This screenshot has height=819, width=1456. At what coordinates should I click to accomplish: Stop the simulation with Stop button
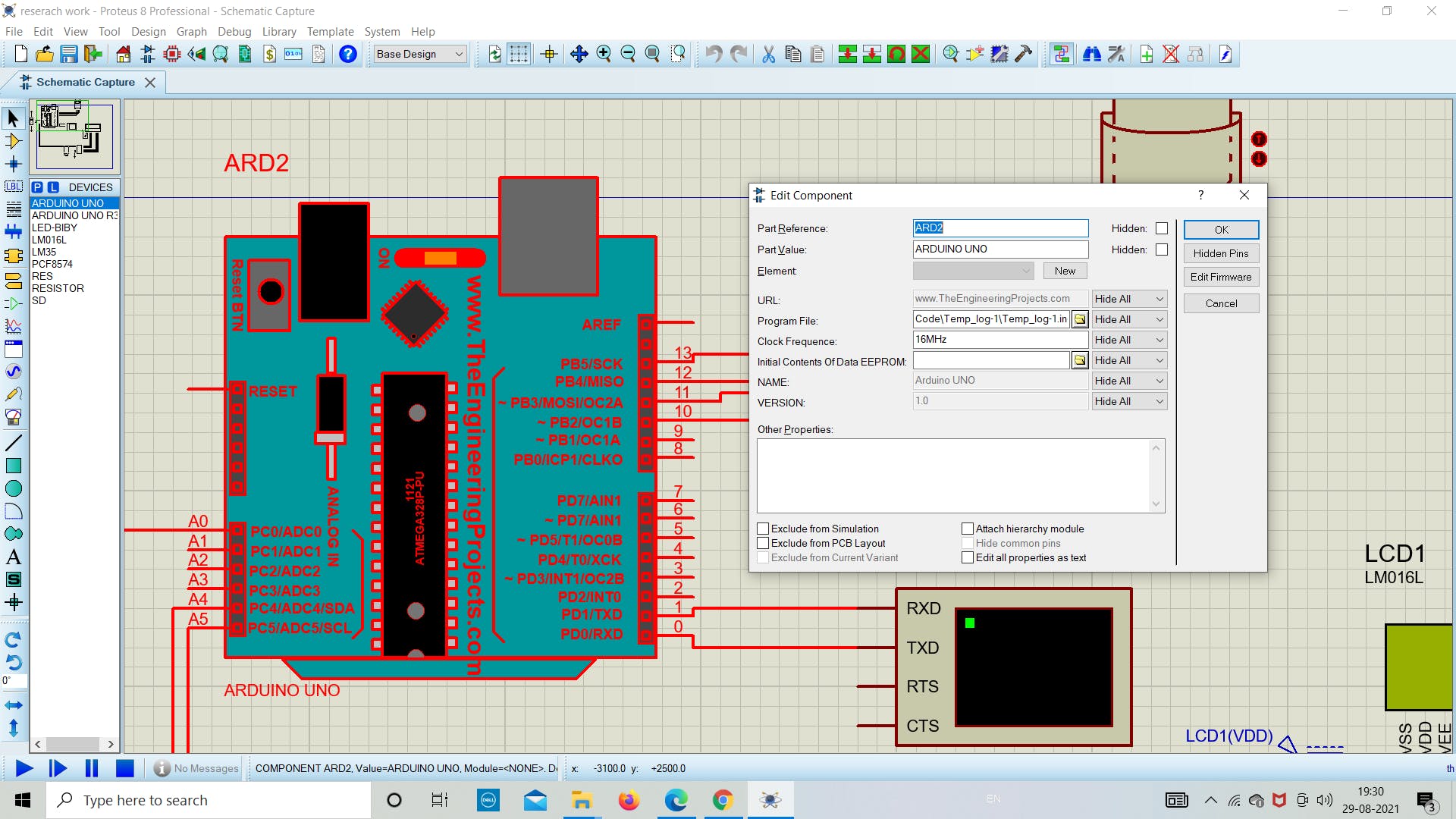coord(124,768)
